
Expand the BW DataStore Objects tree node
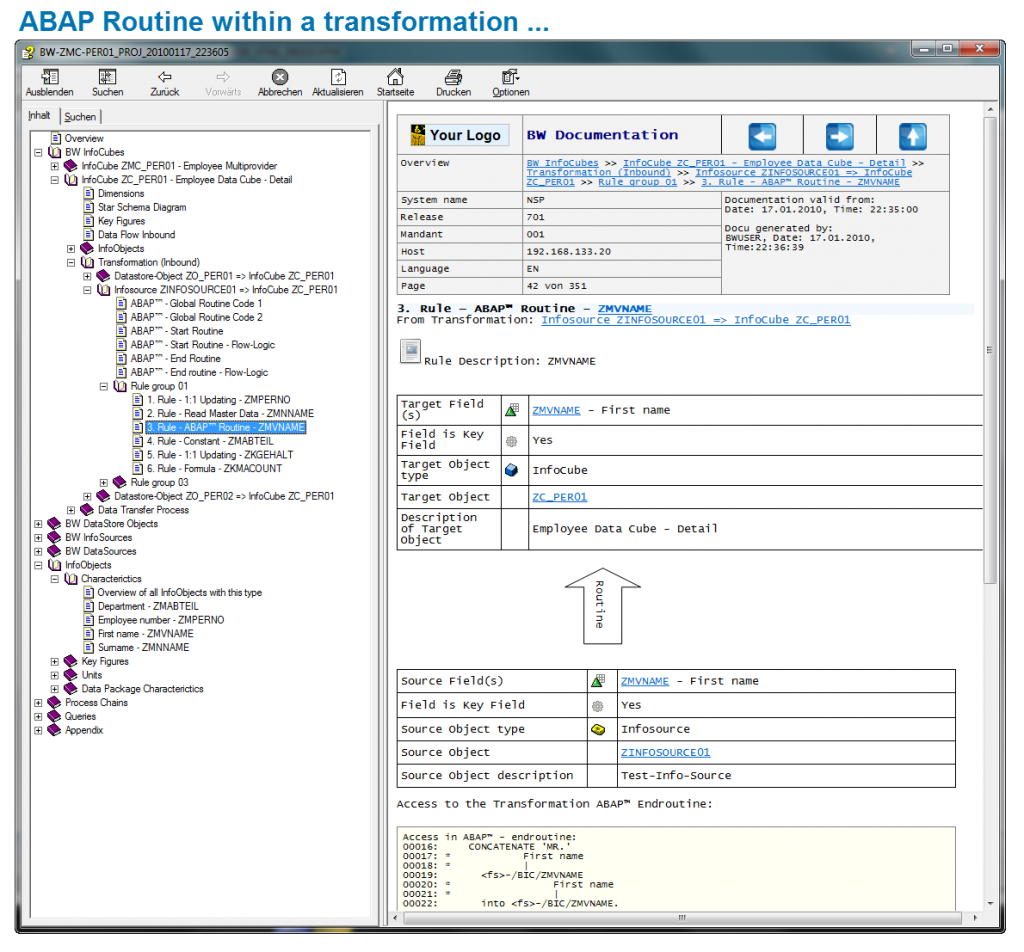(38, 523)
